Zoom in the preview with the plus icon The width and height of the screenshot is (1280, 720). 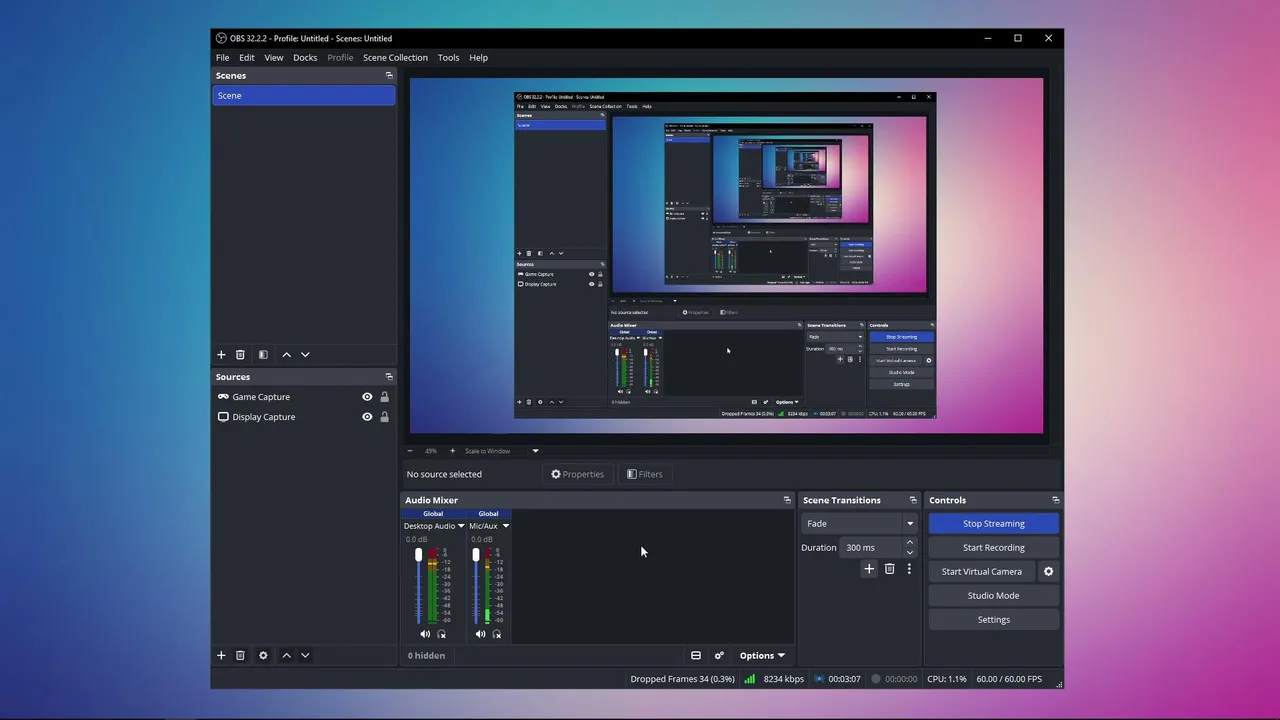tap(452, 451)
